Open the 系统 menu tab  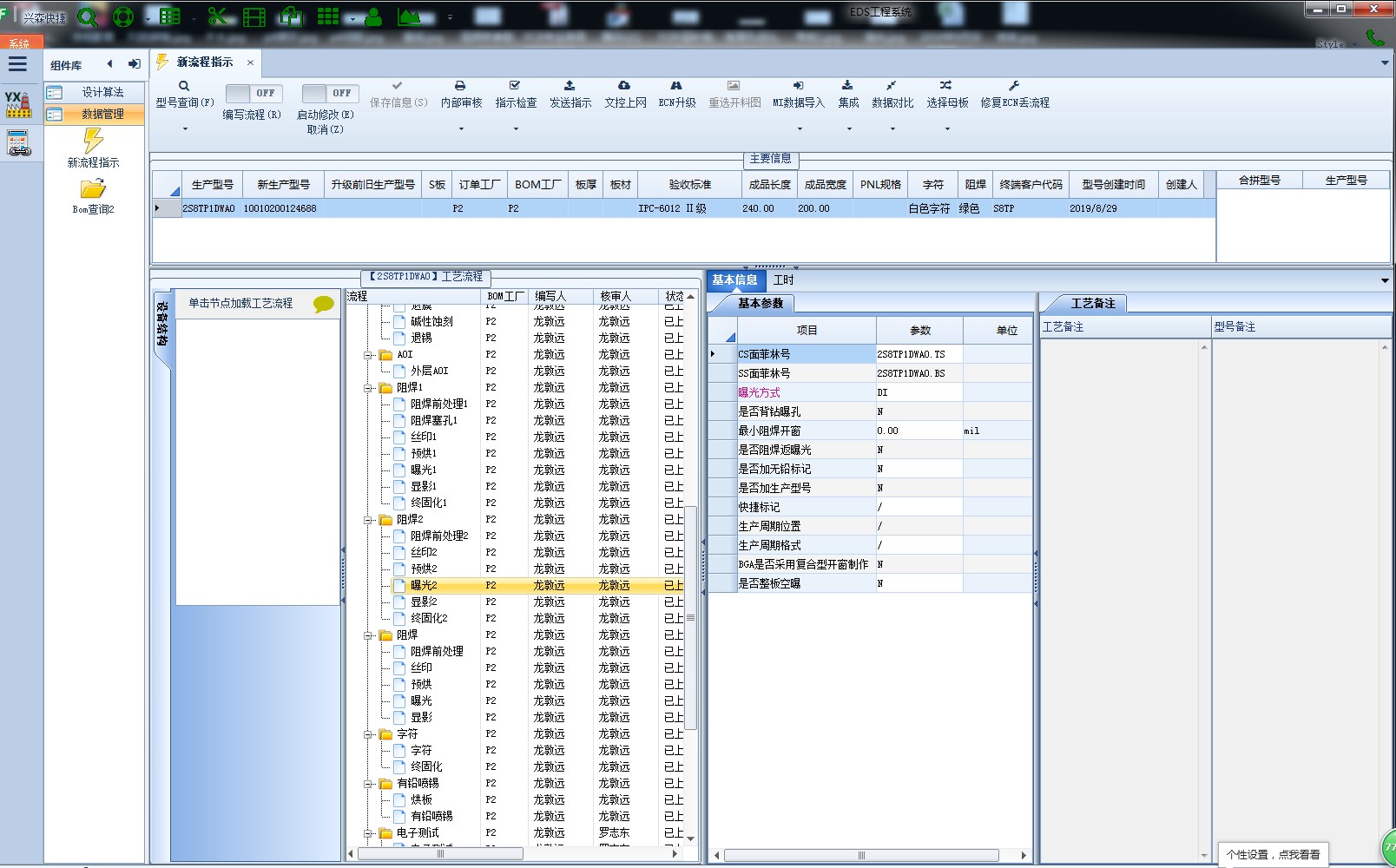pyautogui.click(x=17, y=43)
